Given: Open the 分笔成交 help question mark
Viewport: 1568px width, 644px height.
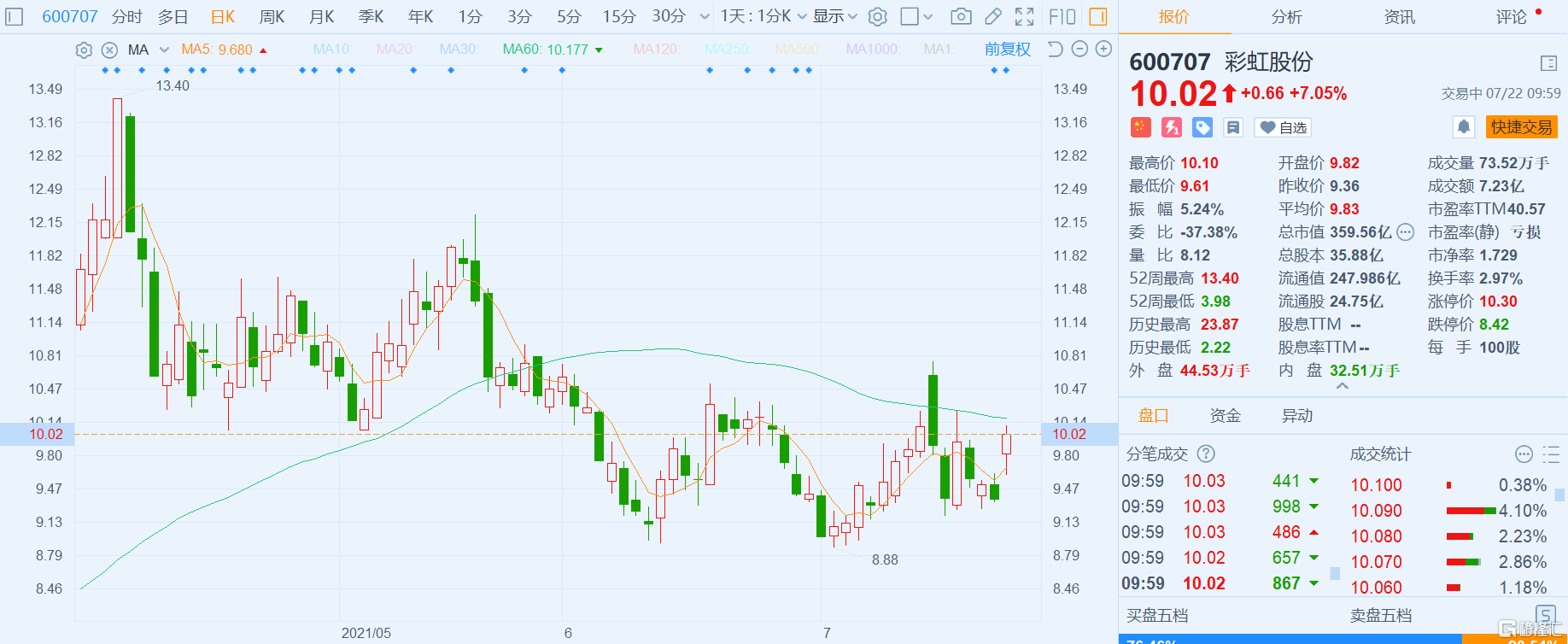Looking at the screenshot, I should tap(1206, 454).
